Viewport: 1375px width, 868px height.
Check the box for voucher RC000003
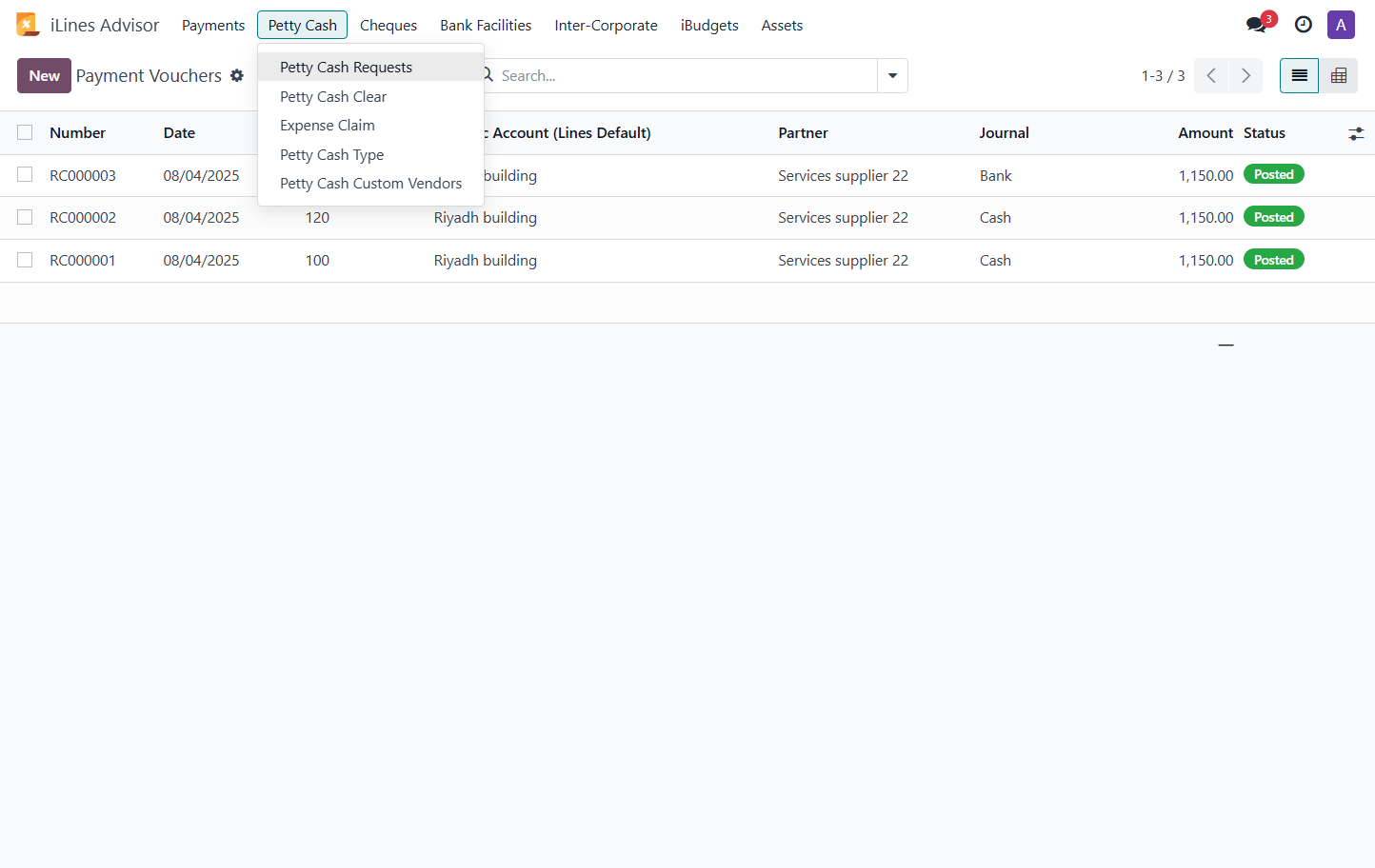point(25,174)
